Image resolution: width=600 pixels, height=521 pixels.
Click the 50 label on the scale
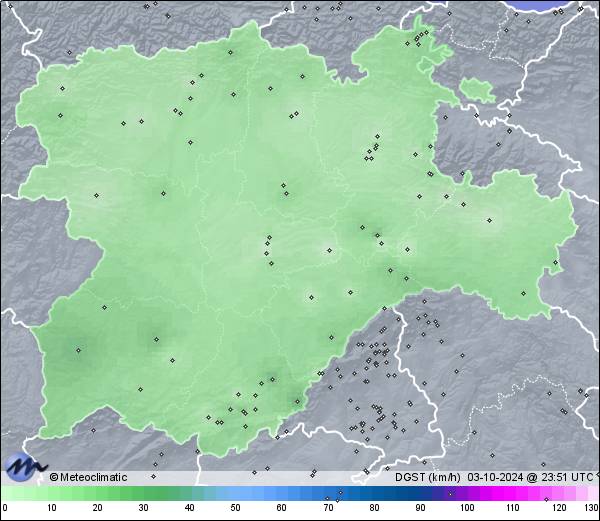(x=236, y=508)
